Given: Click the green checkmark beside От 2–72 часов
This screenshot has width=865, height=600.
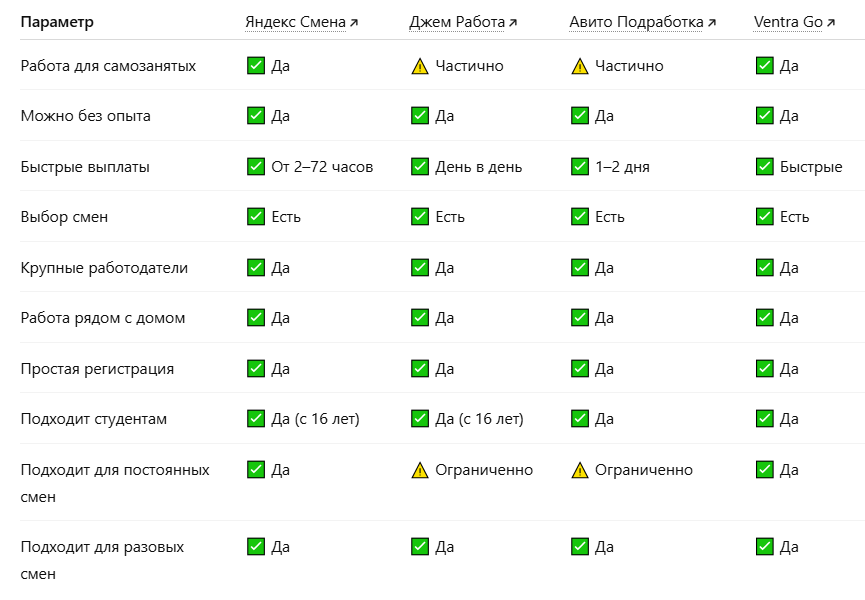Looking at the screenshot, I should tap(256, 167).
